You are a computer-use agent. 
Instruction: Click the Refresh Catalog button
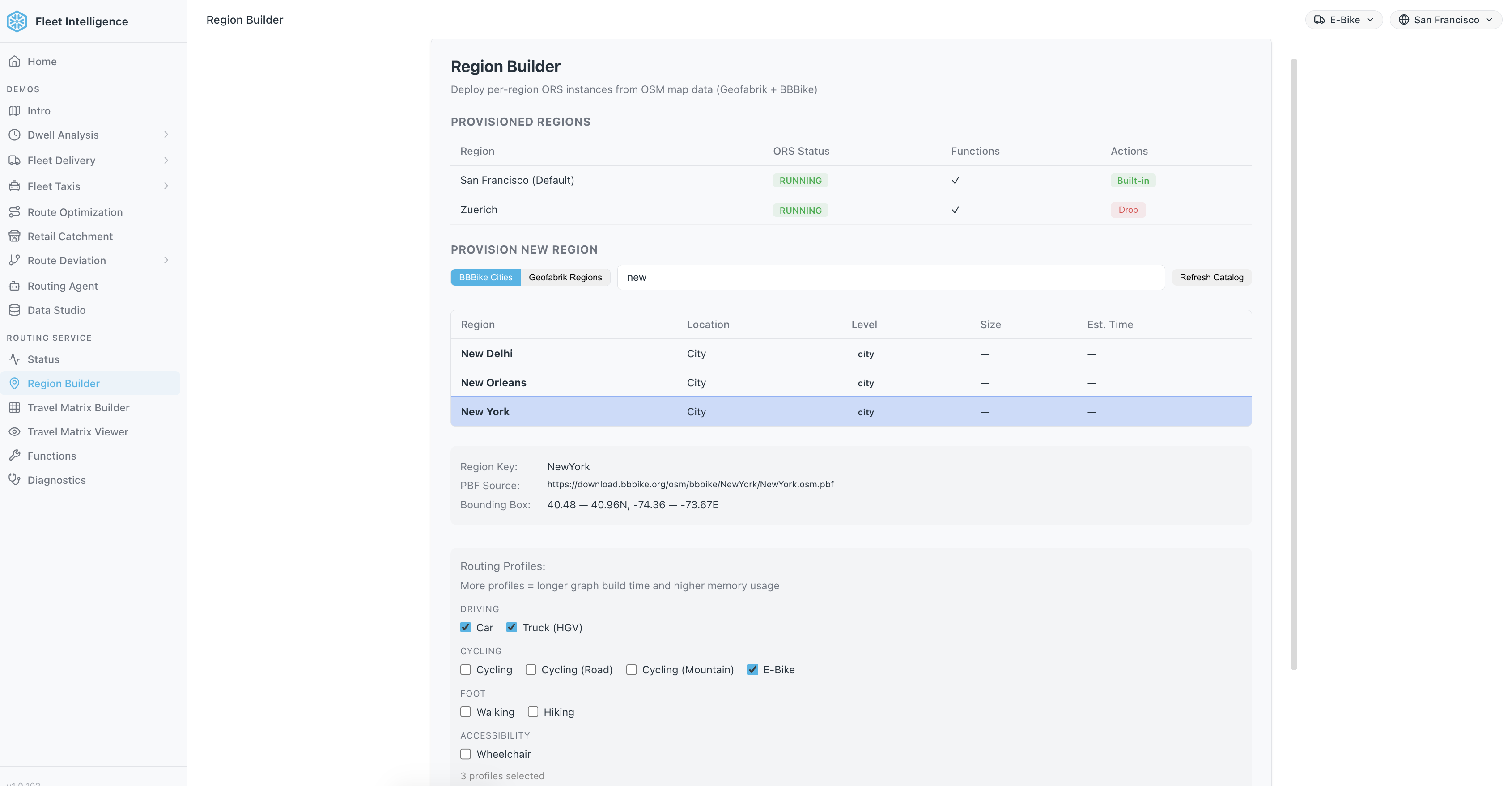[1211, 278]
